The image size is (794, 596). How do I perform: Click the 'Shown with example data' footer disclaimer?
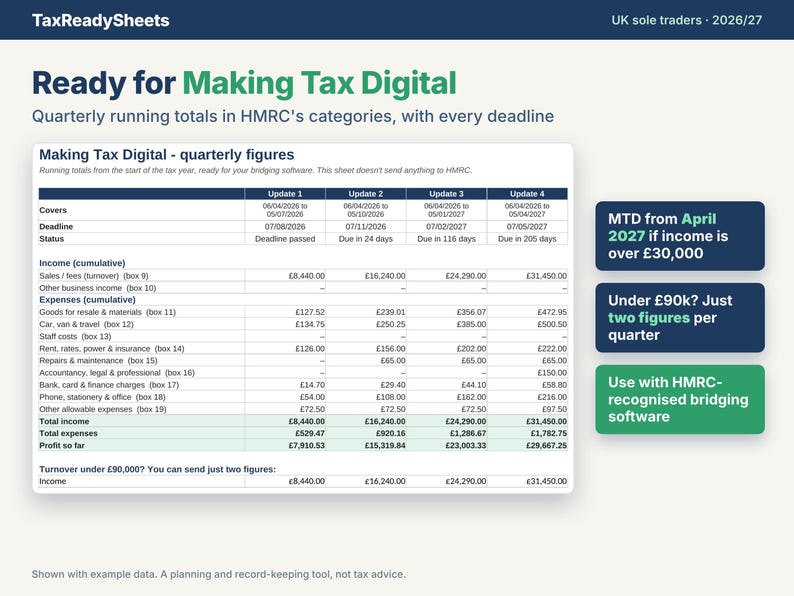(219, 574)
